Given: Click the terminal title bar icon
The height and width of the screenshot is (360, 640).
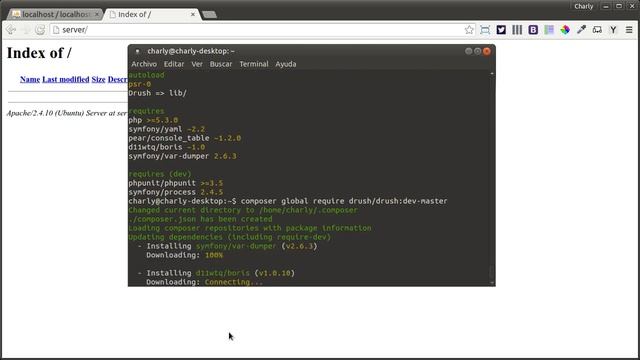Looking at the screenshot, I should (x=138, y=51).
